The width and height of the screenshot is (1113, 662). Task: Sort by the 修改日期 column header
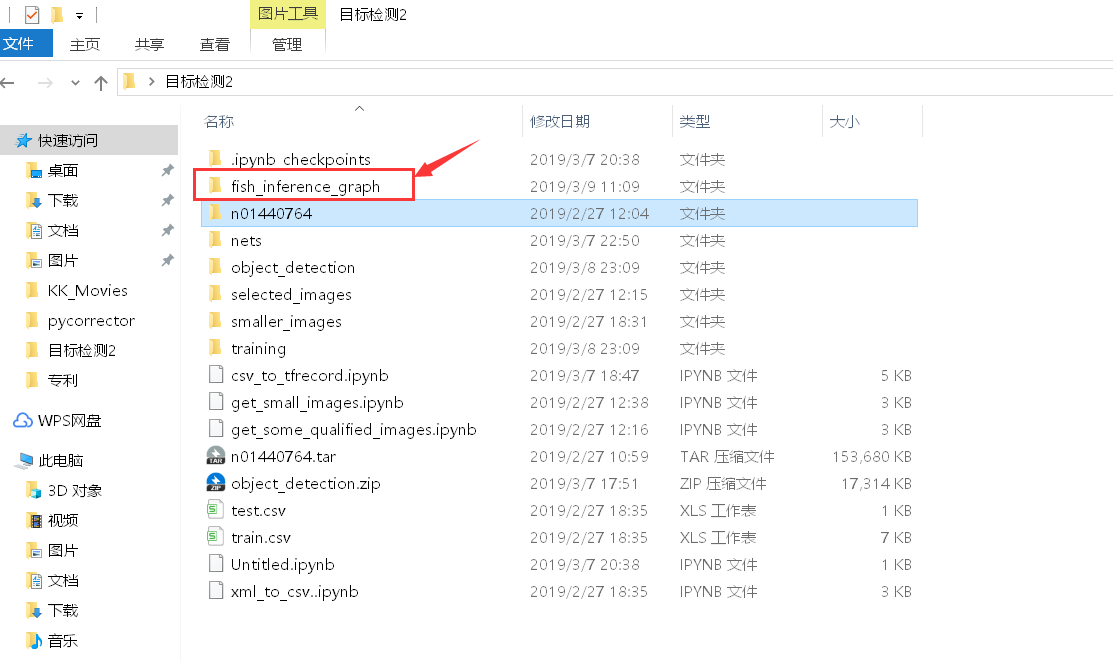coord(560,121)
